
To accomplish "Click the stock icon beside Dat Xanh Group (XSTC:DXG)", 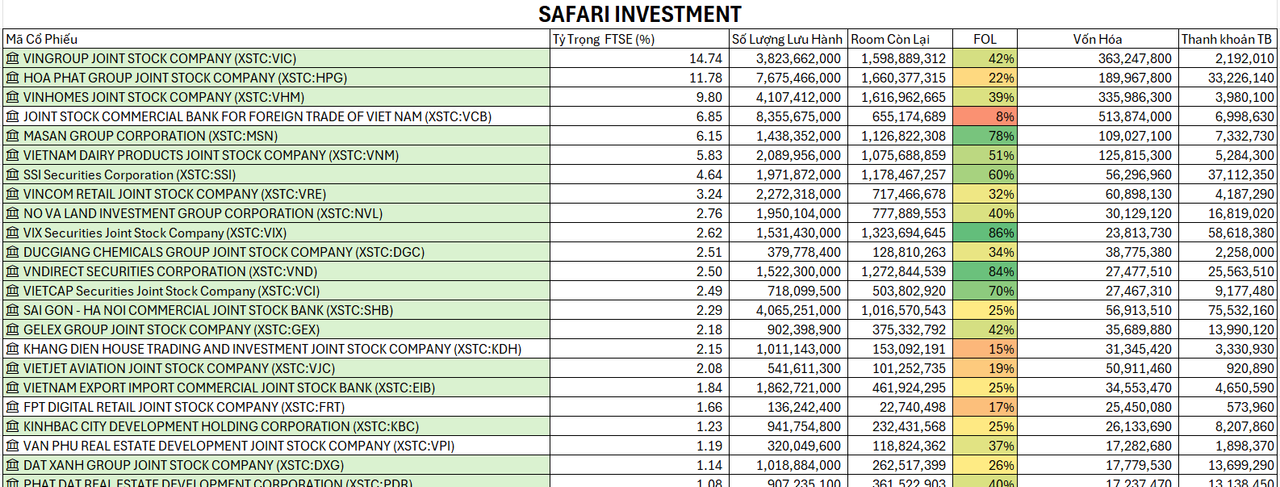I will coord(13,465).
